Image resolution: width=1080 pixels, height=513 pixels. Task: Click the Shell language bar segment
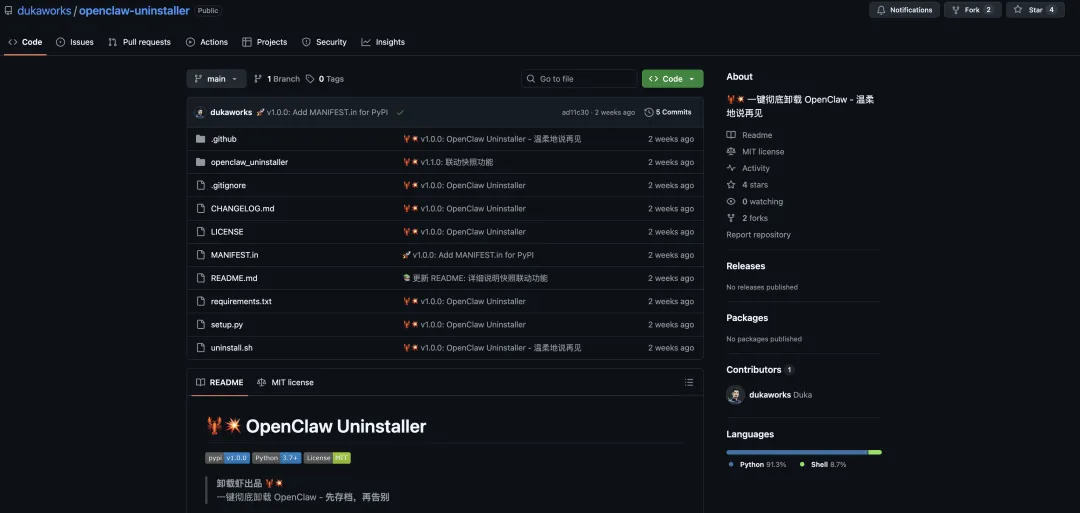pos(875,452)
